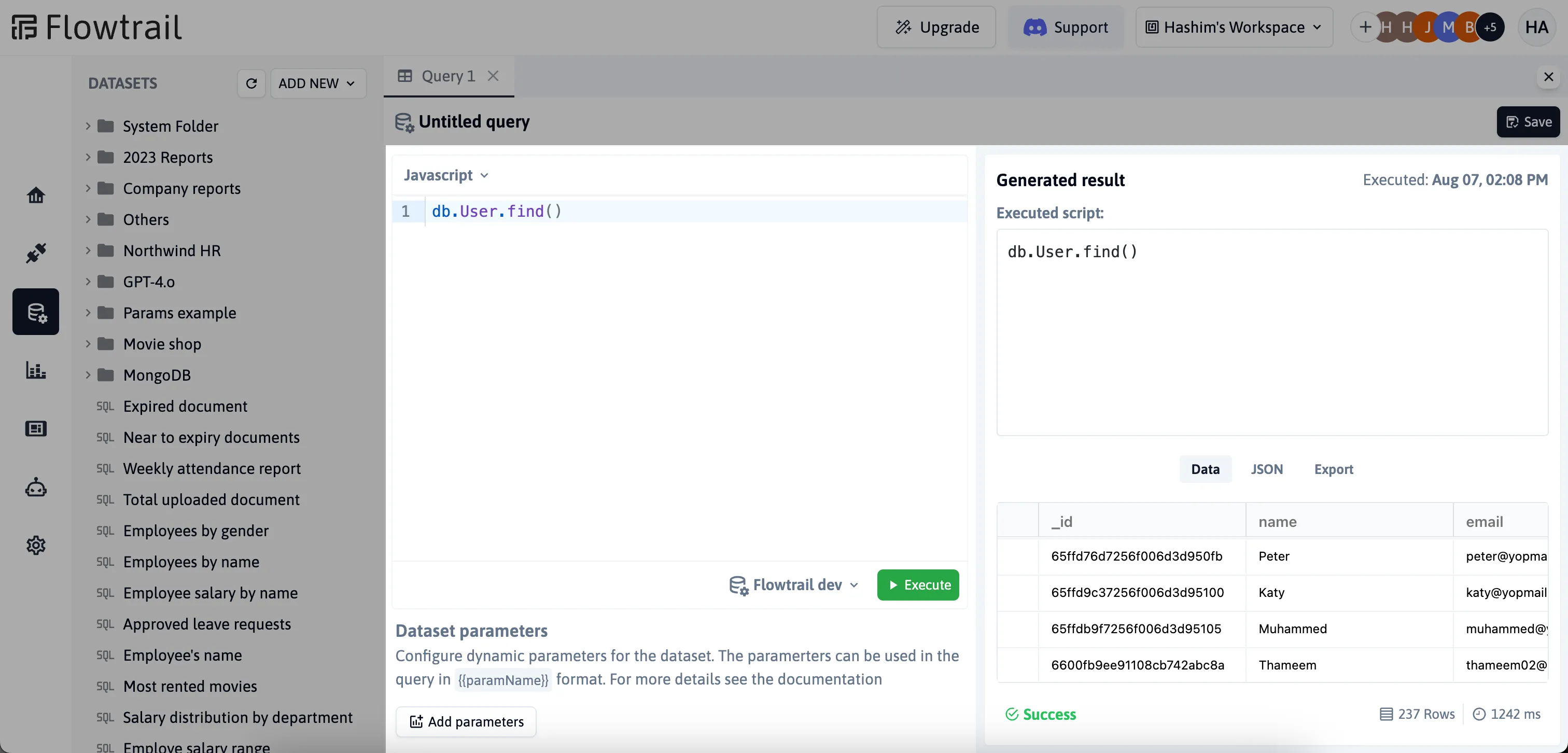The image size is (1568, 753).
Task: Click Add parameters button
Action: [466, 721]
